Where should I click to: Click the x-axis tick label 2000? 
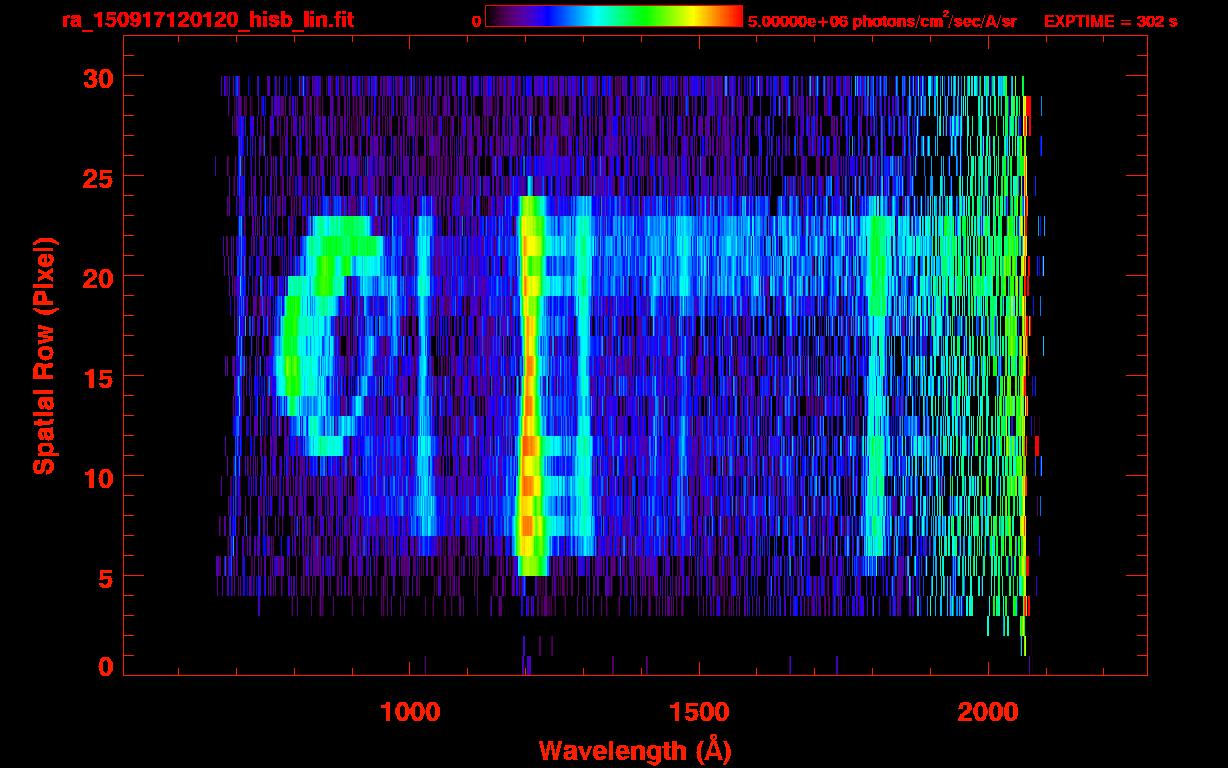point(988,712)
